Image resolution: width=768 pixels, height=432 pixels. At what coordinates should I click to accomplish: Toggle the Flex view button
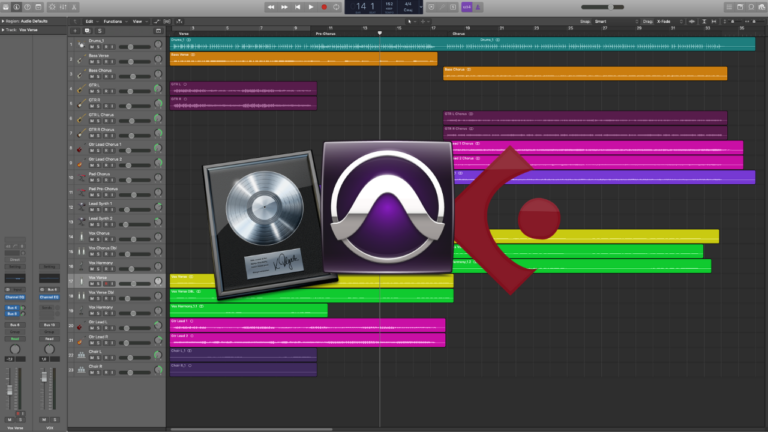coord(167,22)
